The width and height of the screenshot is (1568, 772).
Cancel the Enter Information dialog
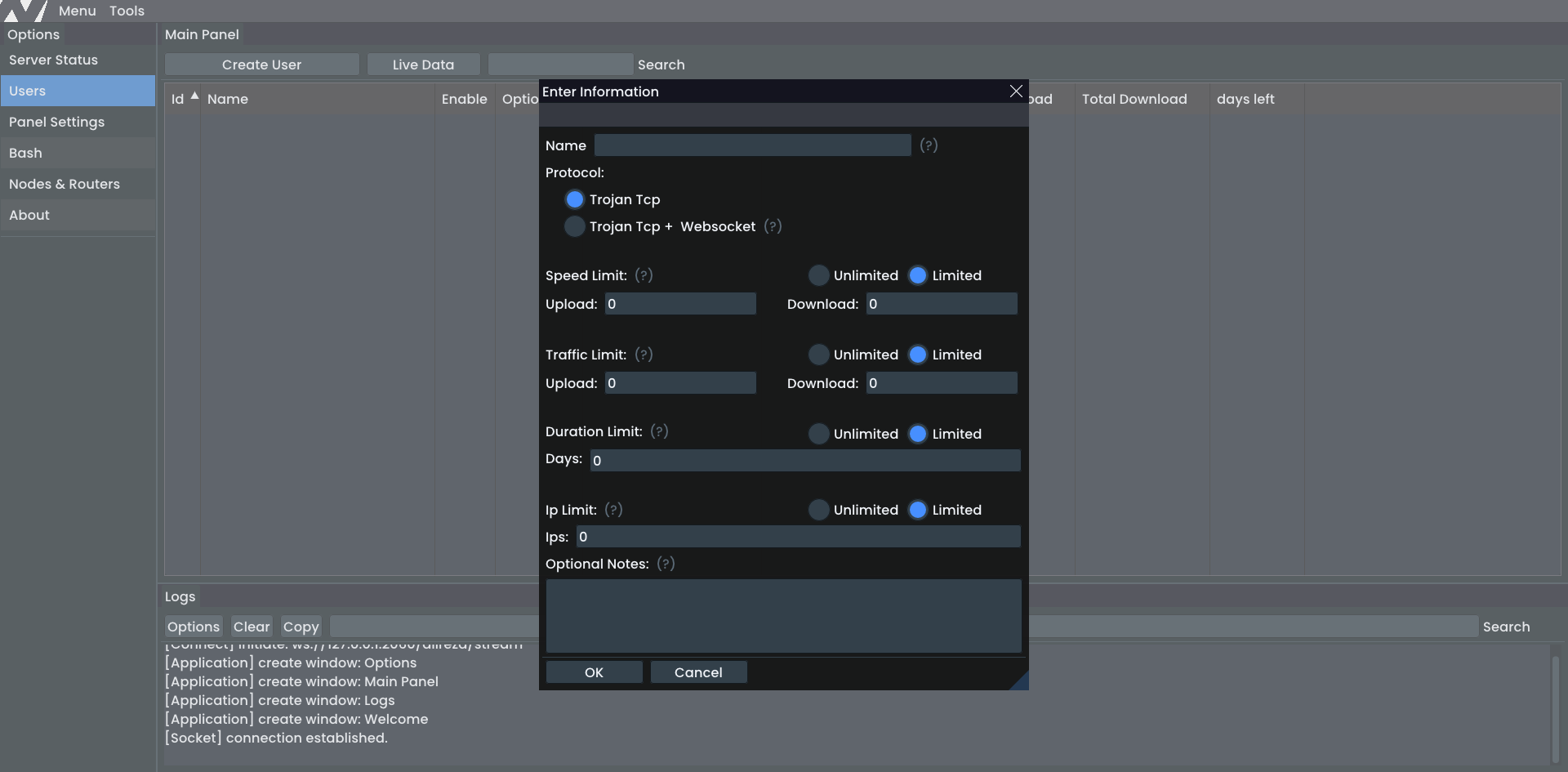coord(698,672)
